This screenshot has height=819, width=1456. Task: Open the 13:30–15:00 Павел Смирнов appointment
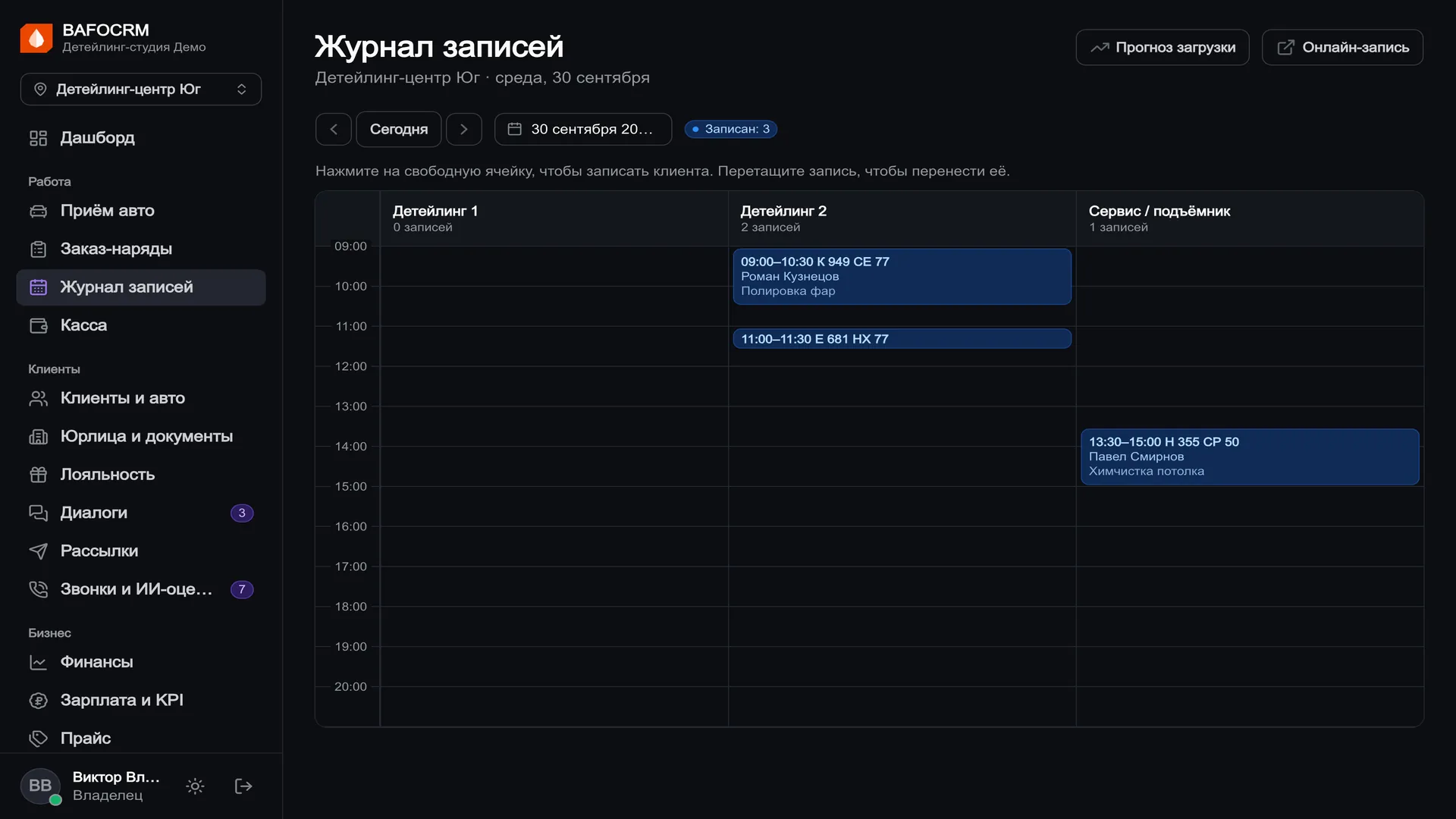pos(1250,457)
